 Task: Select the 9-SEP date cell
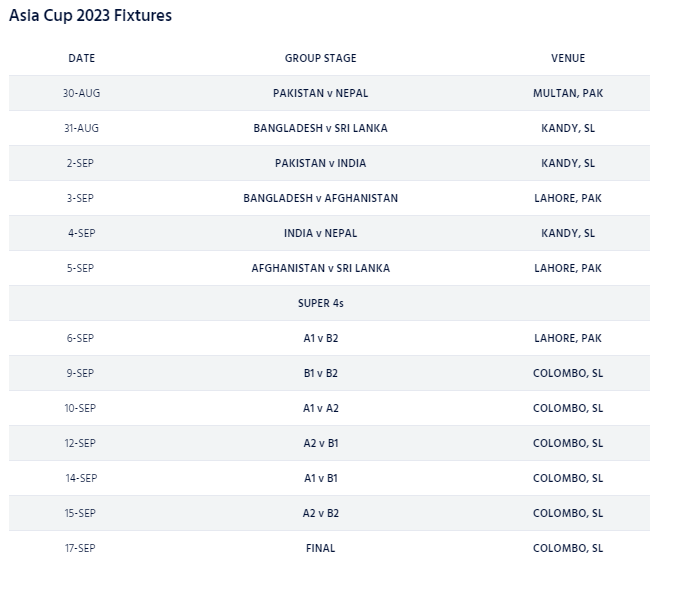(x=81, y=373)
